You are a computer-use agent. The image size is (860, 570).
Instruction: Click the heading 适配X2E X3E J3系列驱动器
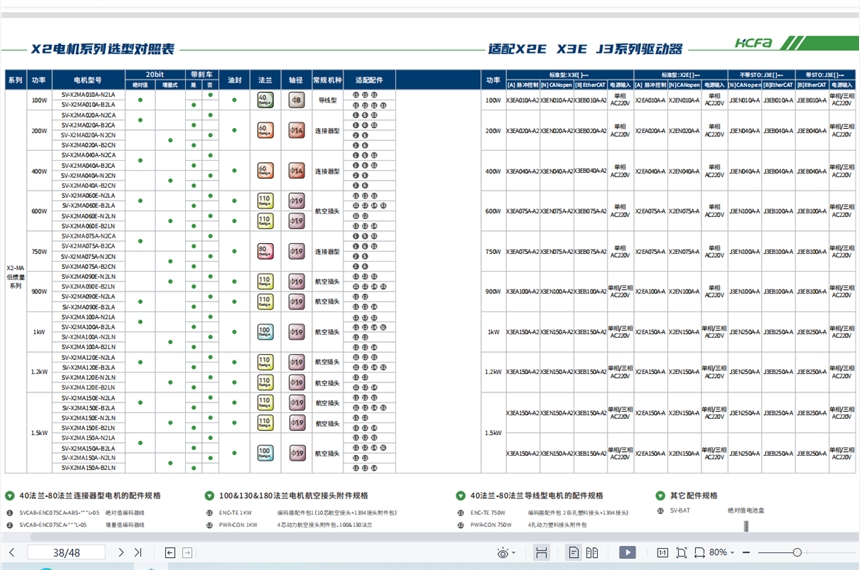585,49
